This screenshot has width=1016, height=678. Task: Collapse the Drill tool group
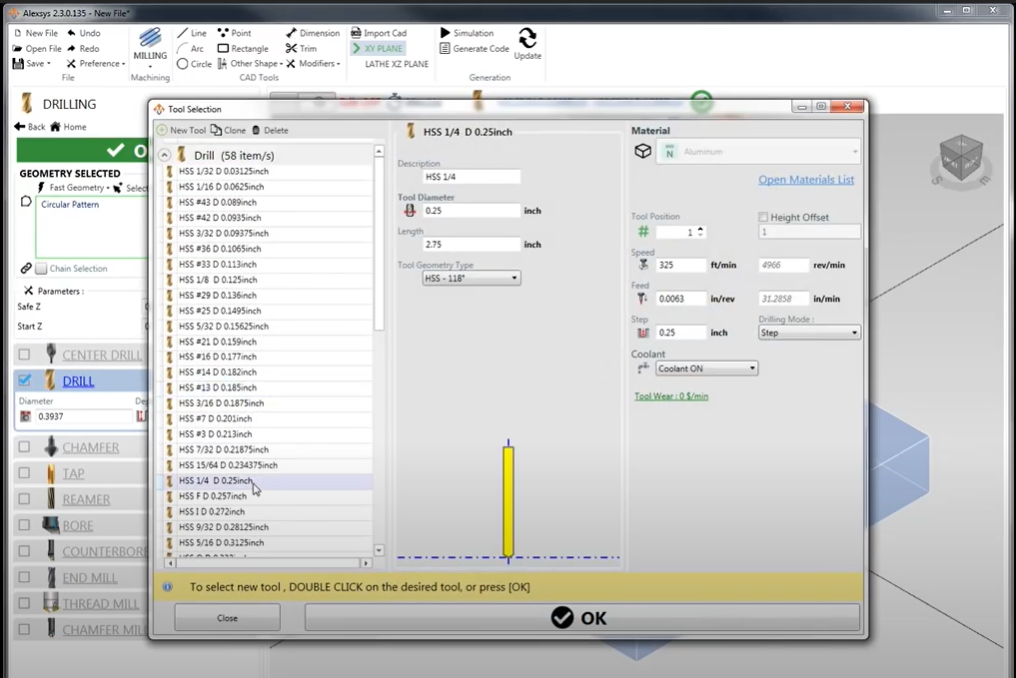click(x=165, y=155)
